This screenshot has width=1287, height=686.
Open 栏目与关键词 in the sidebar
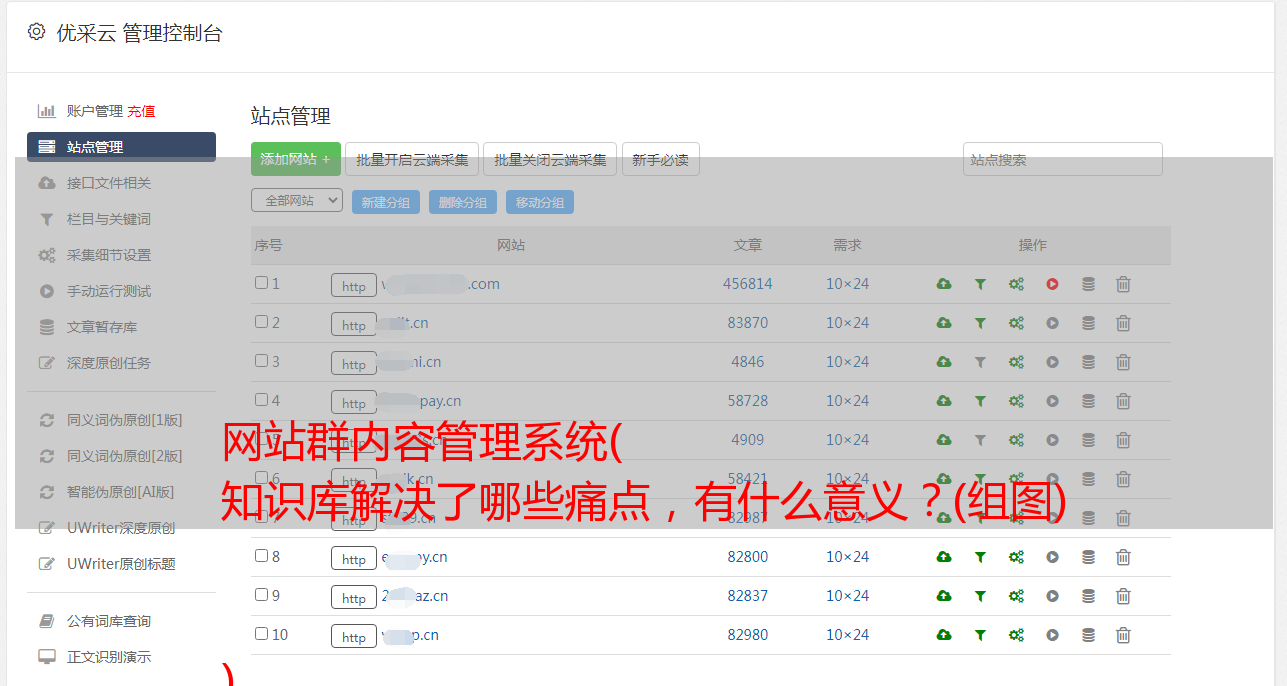[x=109, y=219]
